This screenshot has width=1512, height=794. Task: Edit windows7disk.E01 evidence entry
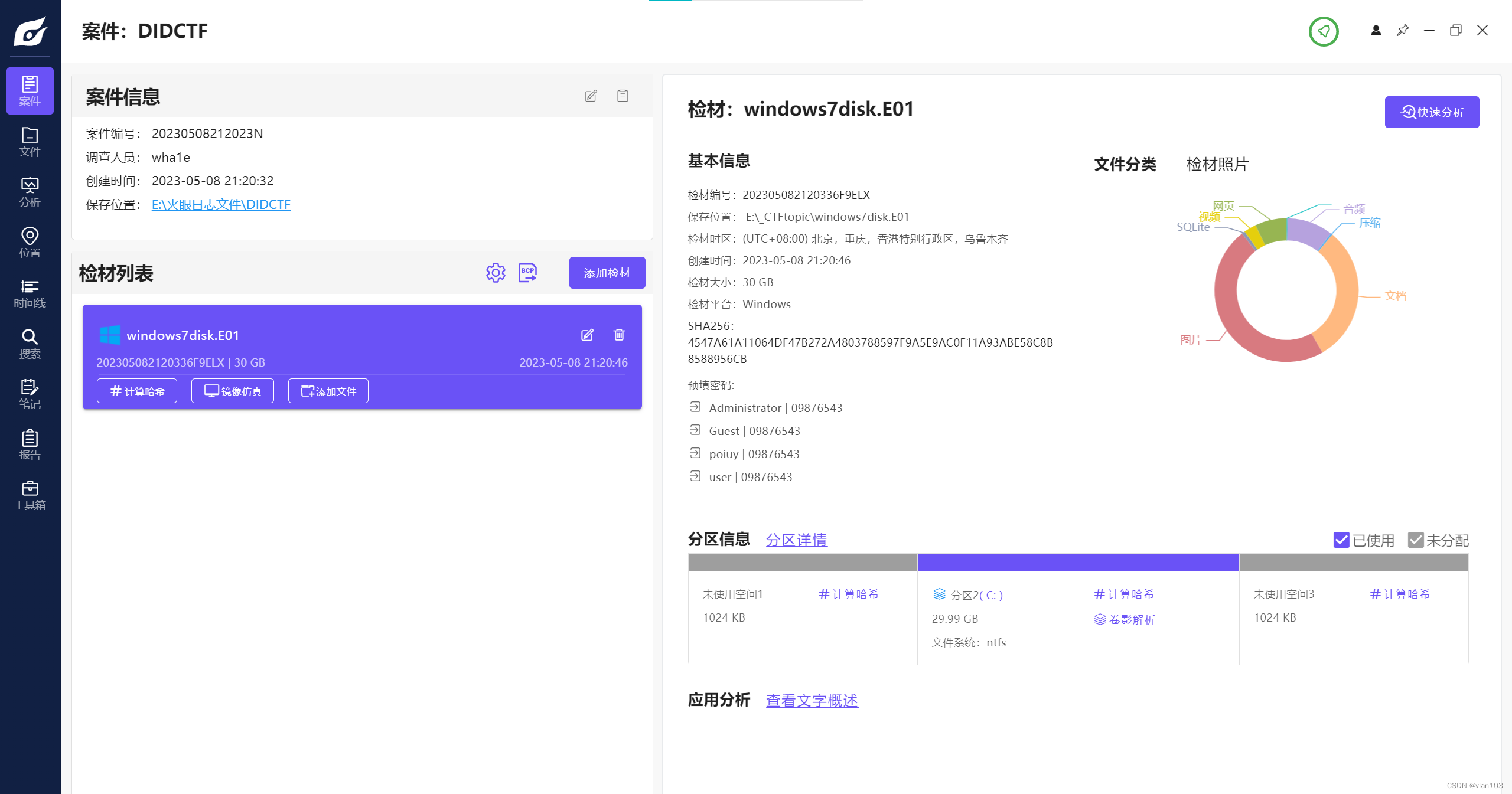[x=587, y=335]
